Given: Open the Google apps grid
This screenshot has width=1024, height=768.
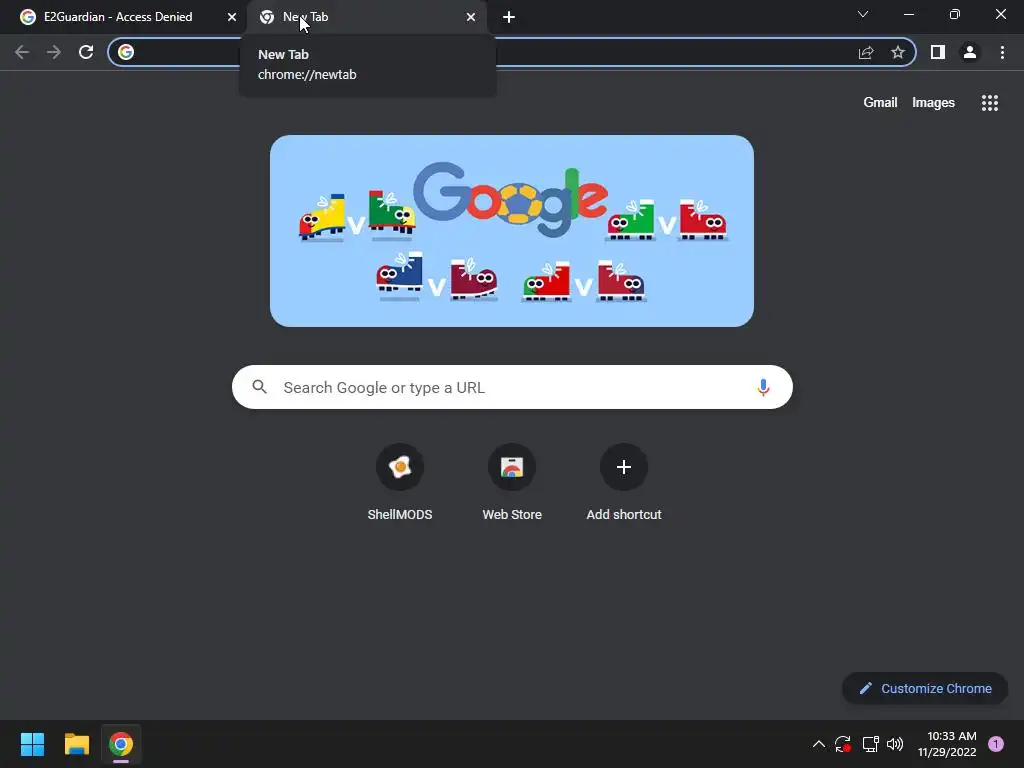Looking at the screenshot, I should [x=990, y=103].
